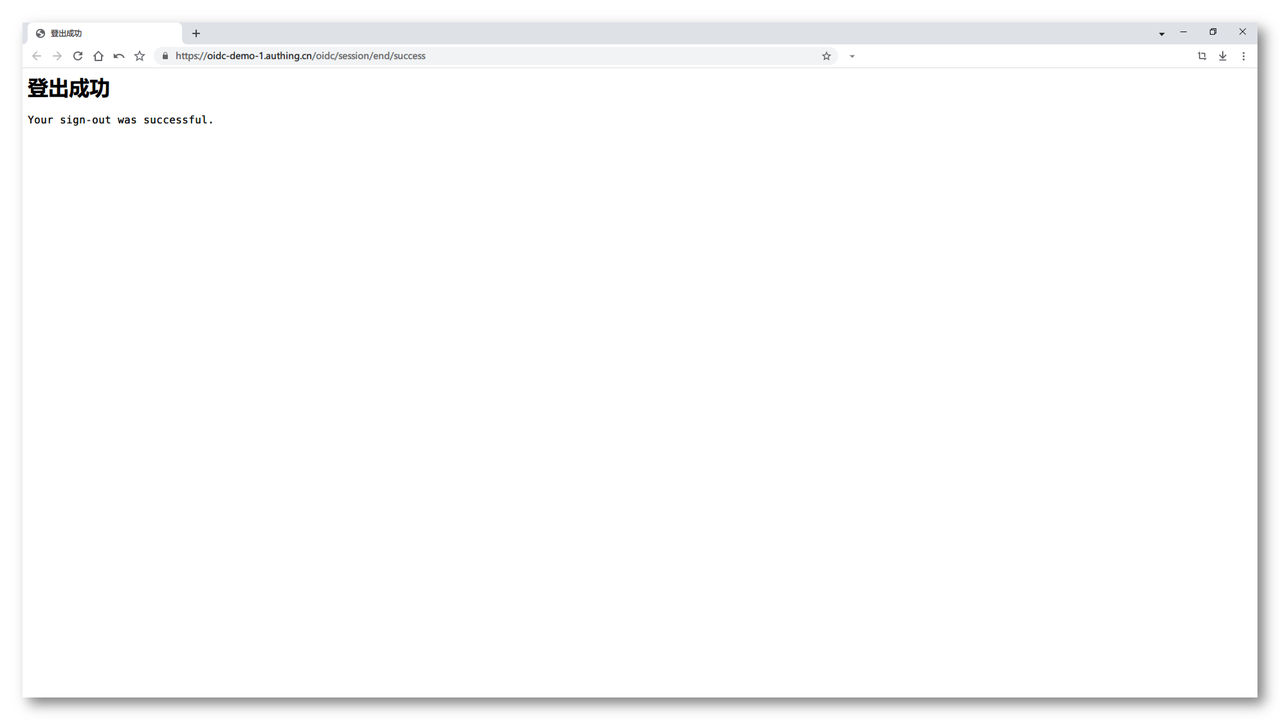Click the globe favicon on the tab
The width and height of the screenshot is (1280, 720).
coord(40,33)
